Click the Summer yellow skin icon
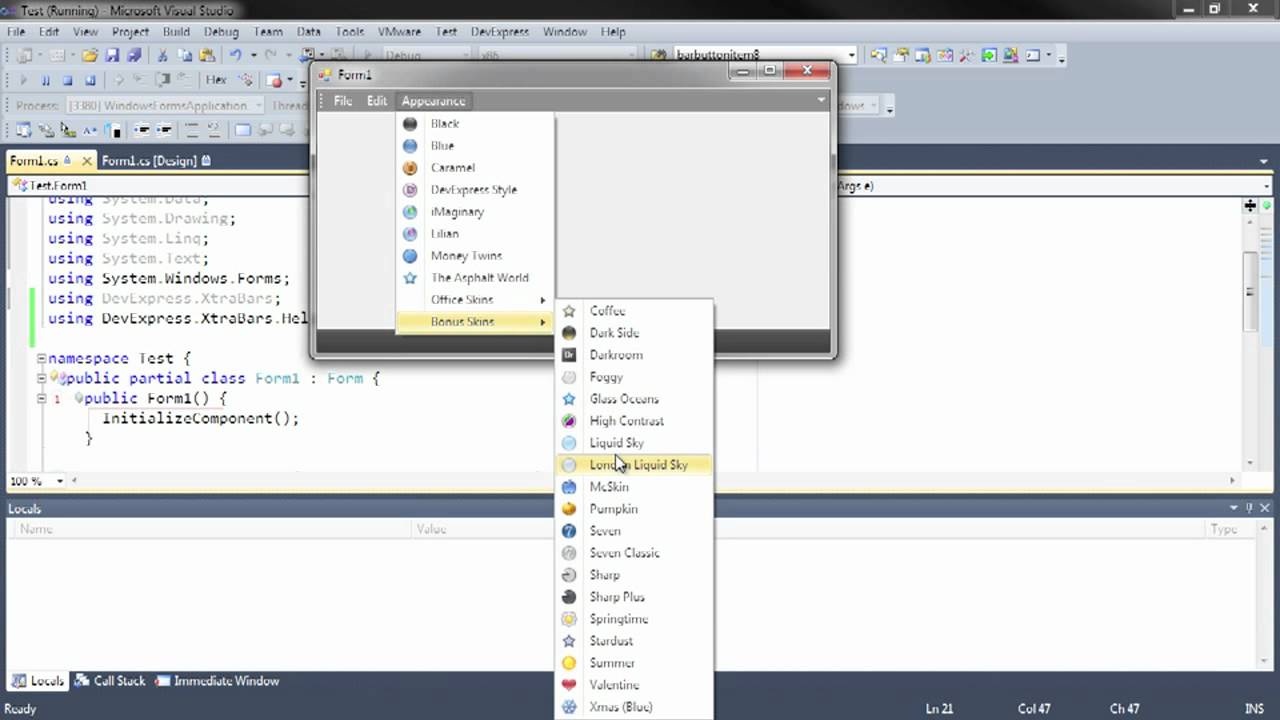Viewport: 1280px width, 720px height. coord(569,663)
